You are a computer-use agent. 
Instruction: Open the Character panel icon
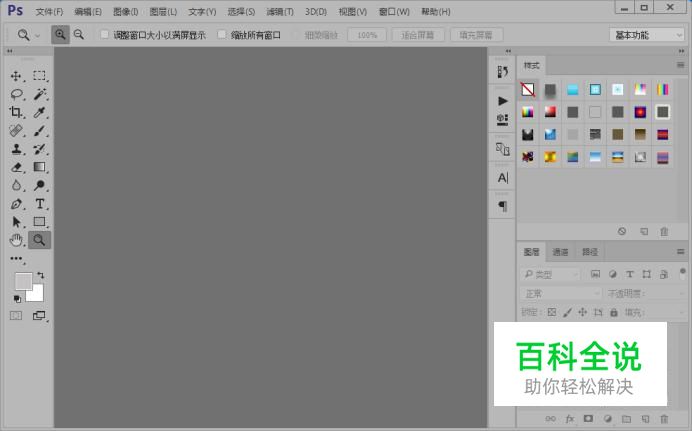503,178
